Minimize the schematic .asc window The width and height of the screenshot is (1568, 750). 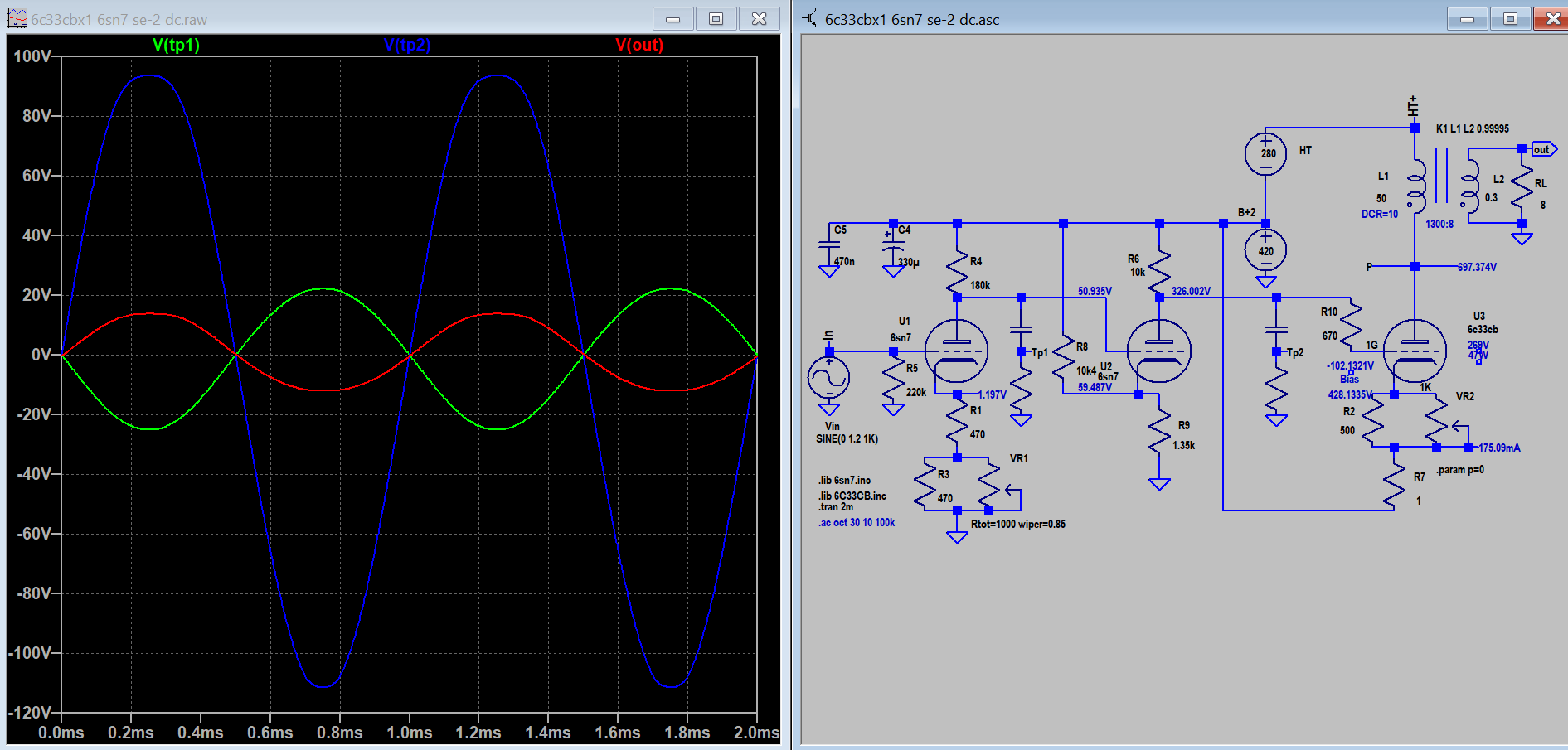pyautogui.click(x=1468, y=18)
